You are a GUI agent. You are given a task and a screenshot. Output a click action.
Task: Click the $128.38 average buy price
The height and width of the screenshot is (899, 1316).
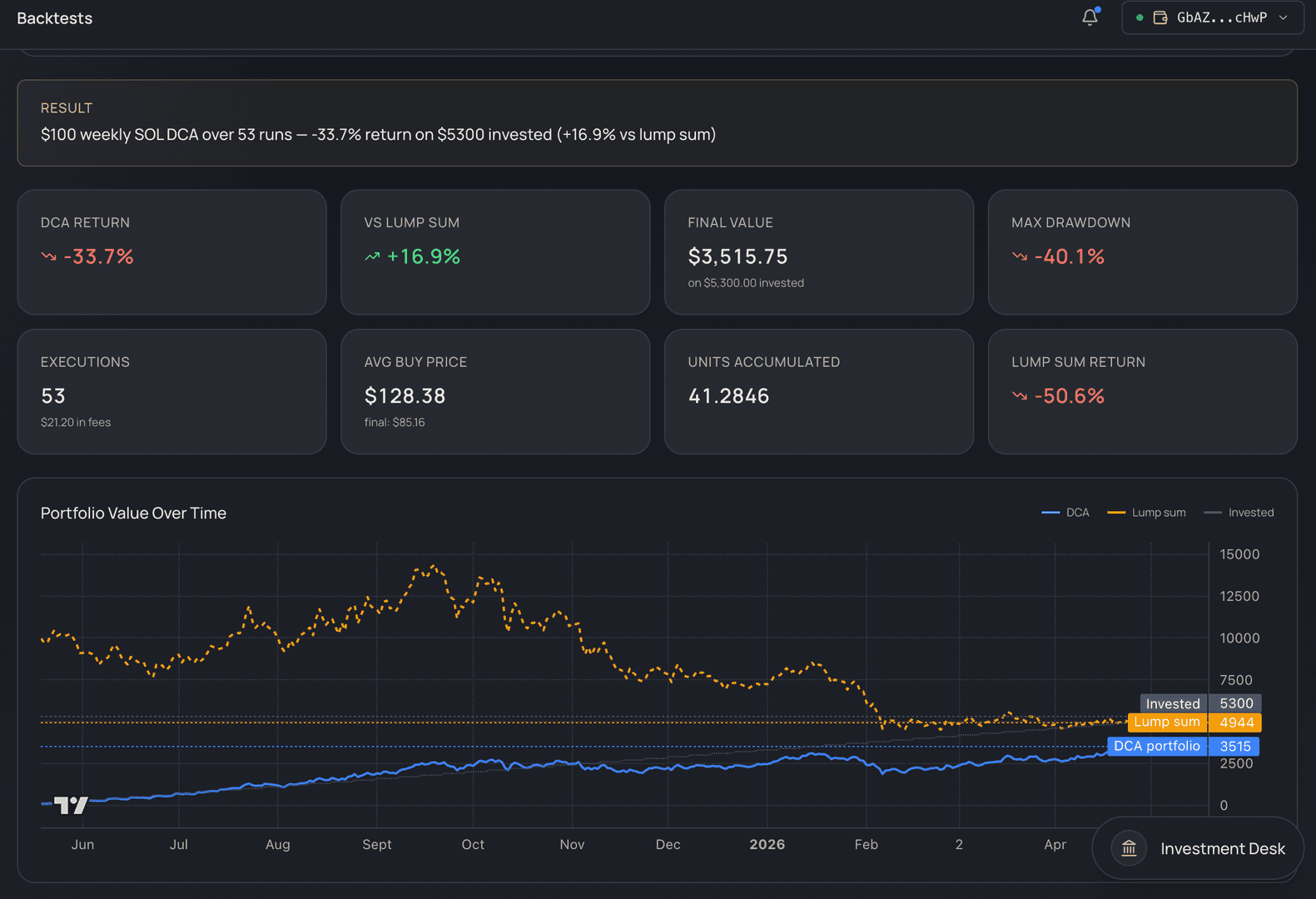(x=405, y=396)
